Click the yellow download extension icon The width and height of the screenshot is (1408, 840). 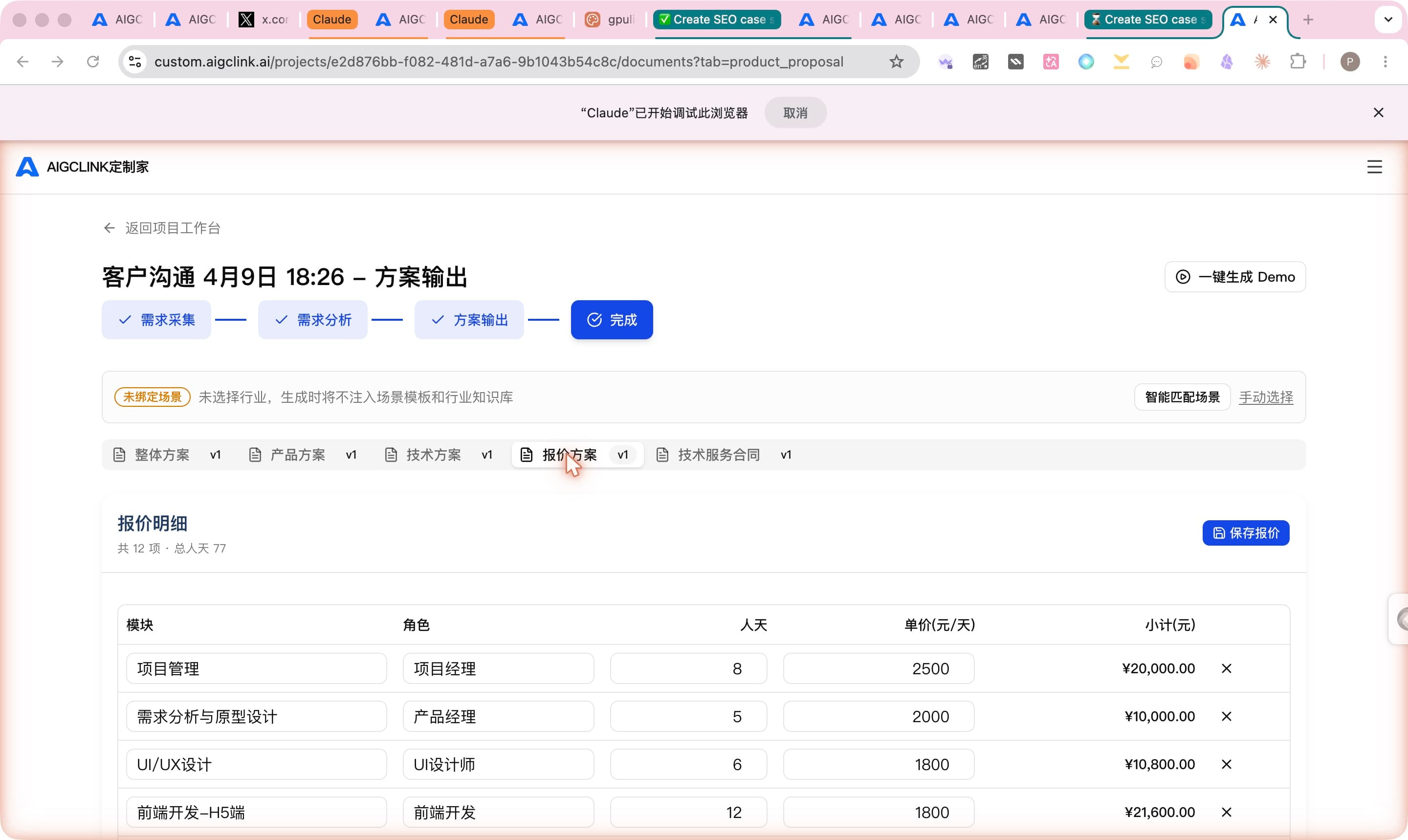(1121, 61)
